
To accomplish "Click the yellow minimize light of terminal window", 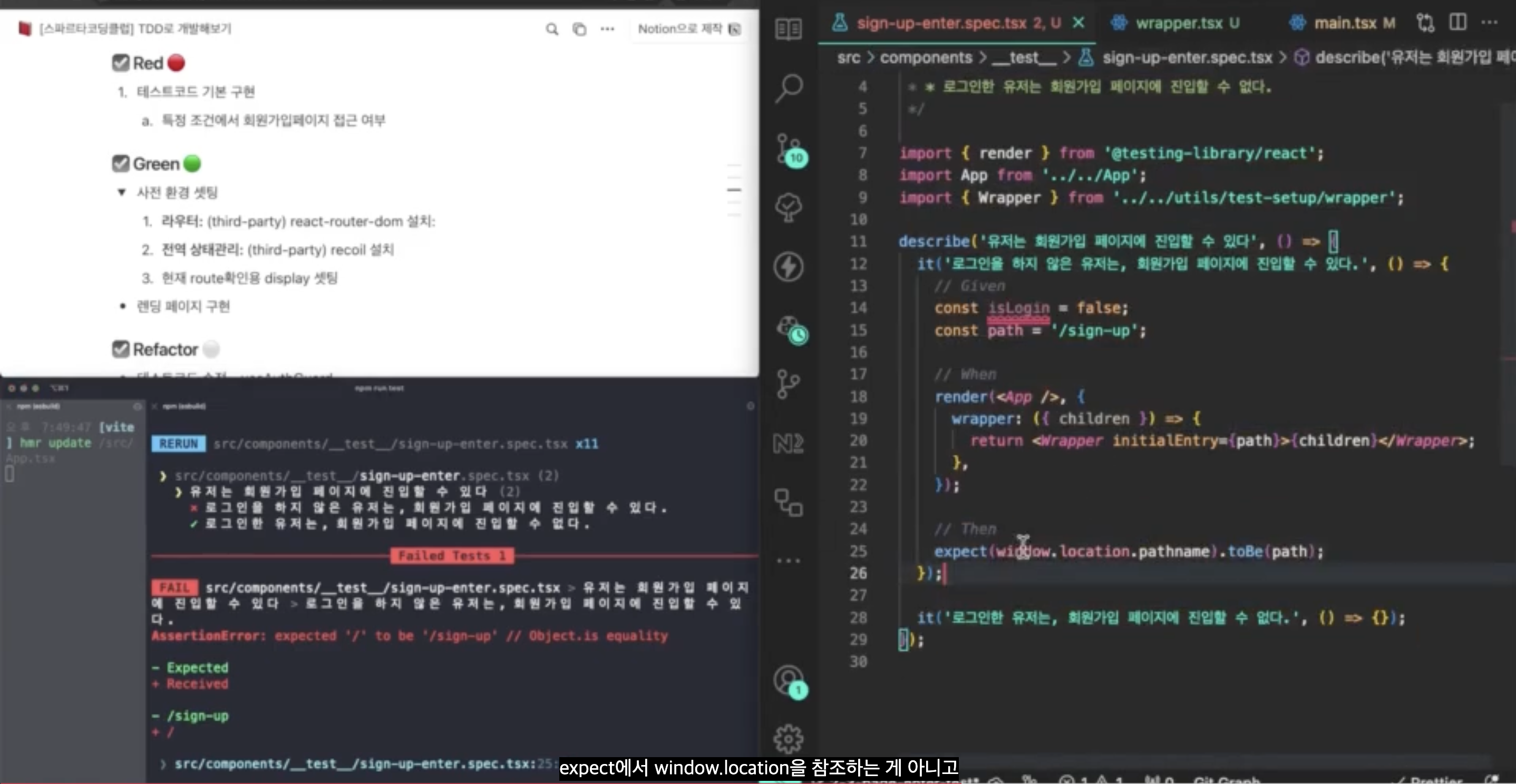I will click(x=24, y=388).
